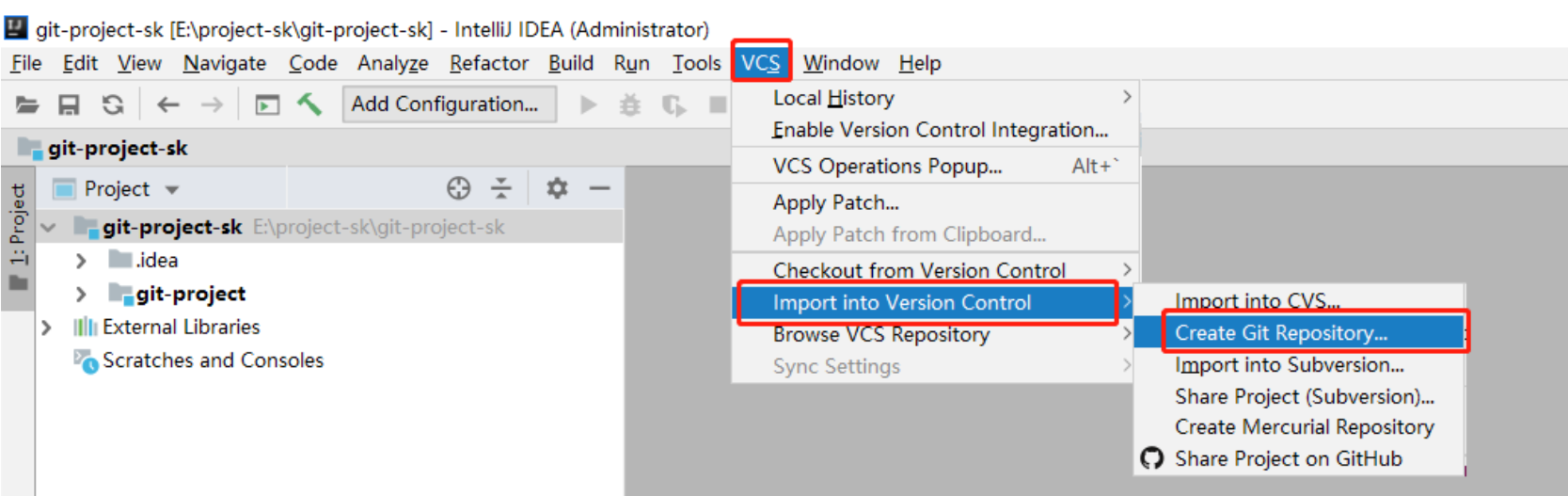
Task: Click Add Configuration button
Action: coord(445,104)
